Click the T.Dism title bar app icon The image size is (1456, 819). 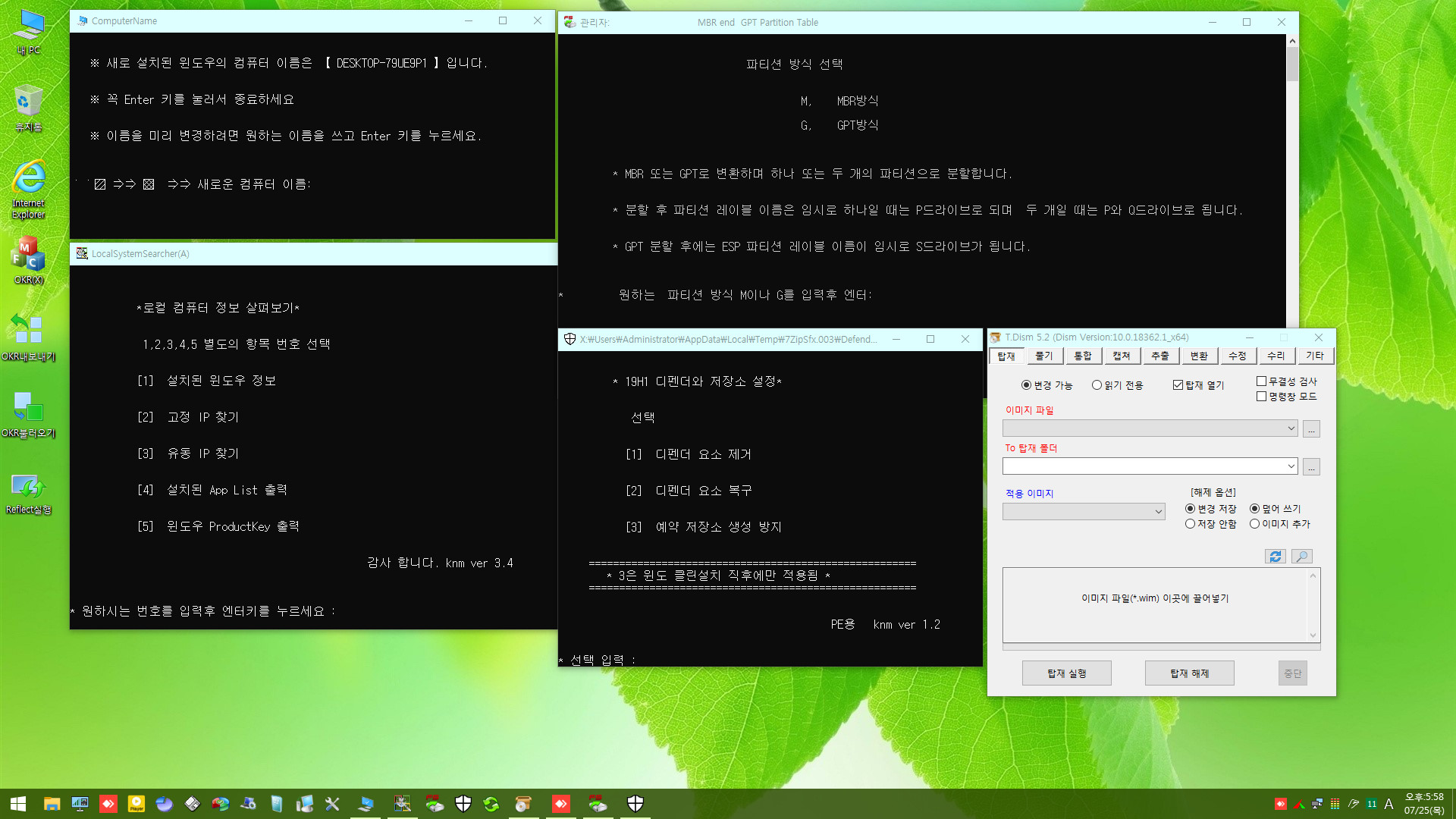996,337
